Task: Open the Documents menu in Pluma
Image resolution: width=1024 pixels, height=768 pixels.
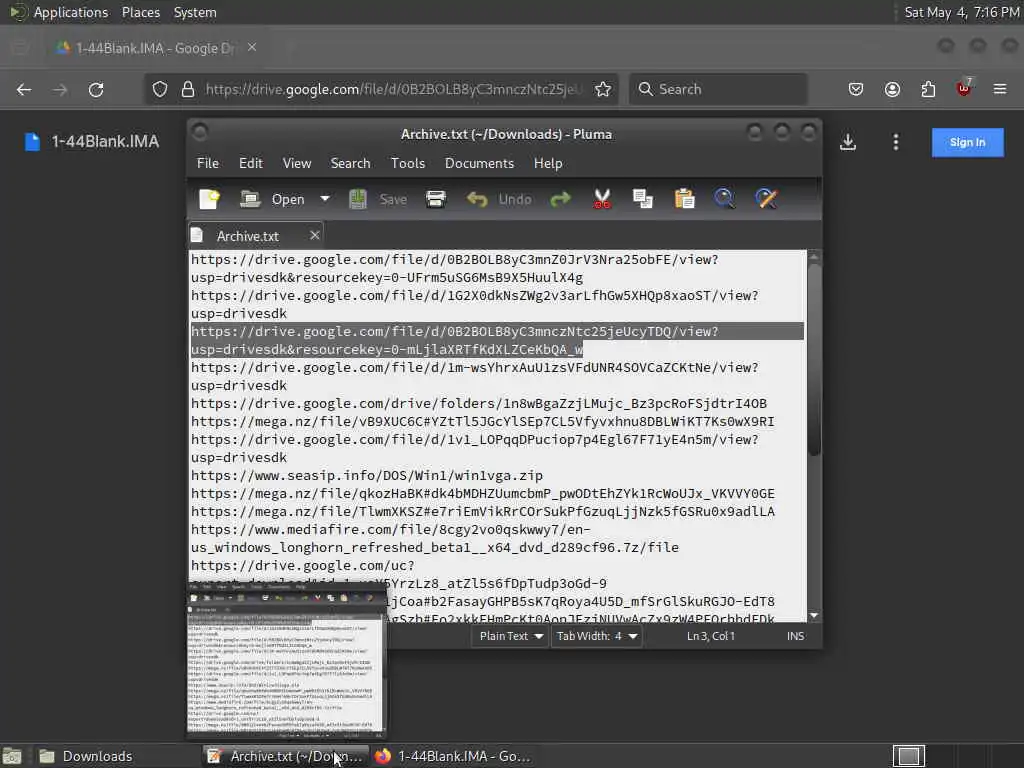Action: (x=479, y=163)
